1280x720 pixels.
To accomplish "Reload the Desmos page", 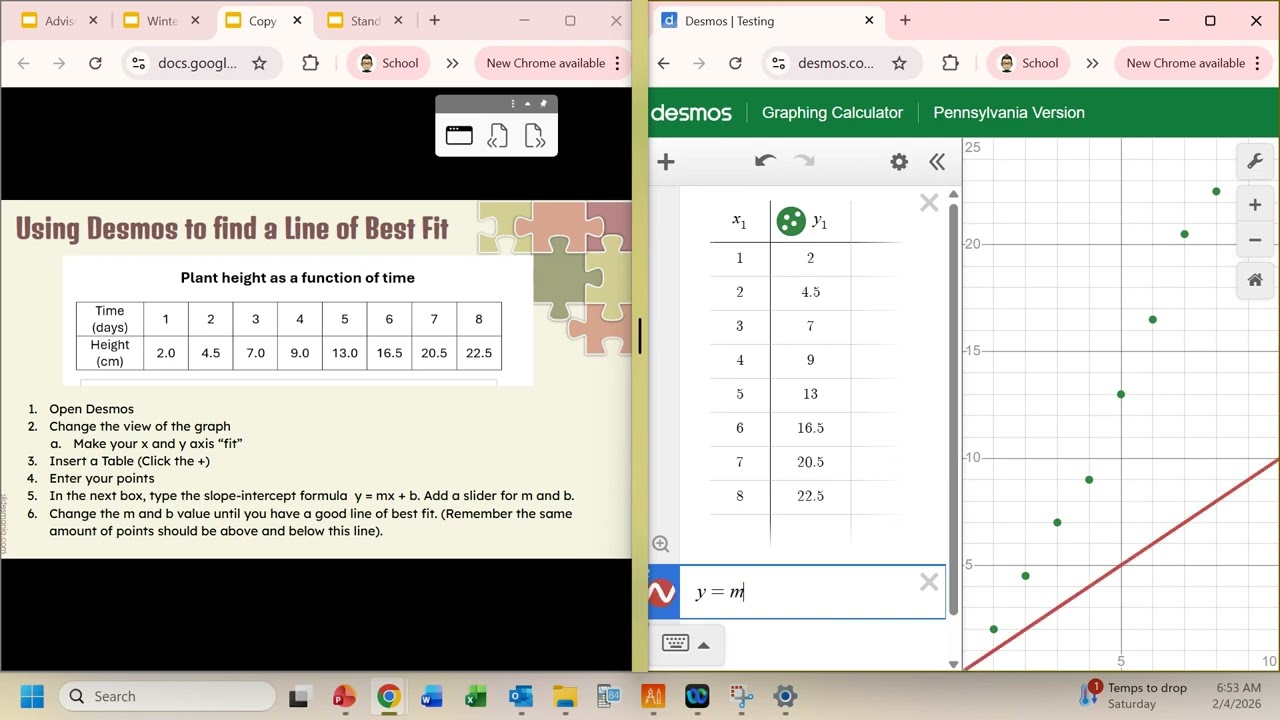I will point(735,63).
